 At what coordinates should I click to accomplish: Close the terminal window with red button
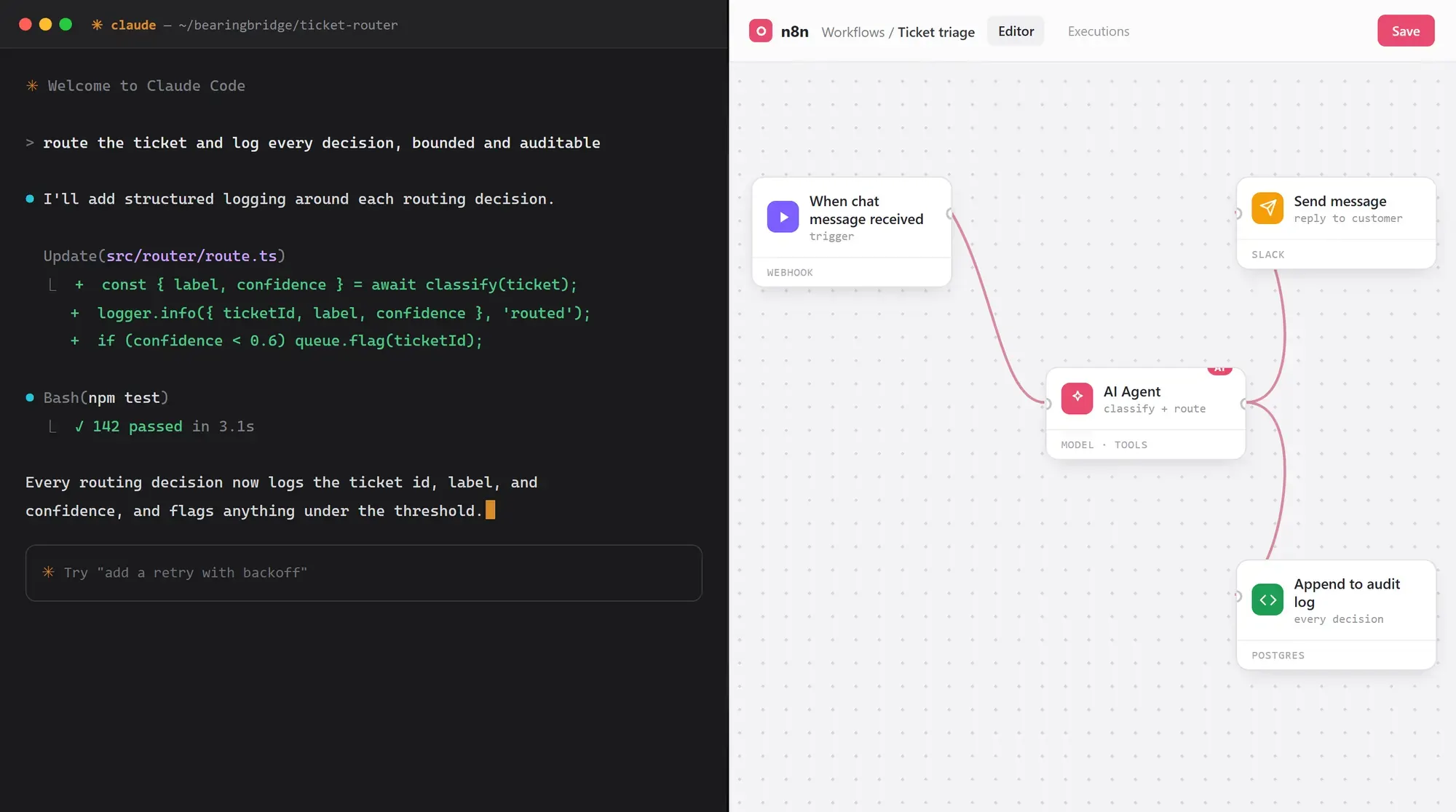coord(25,24)
